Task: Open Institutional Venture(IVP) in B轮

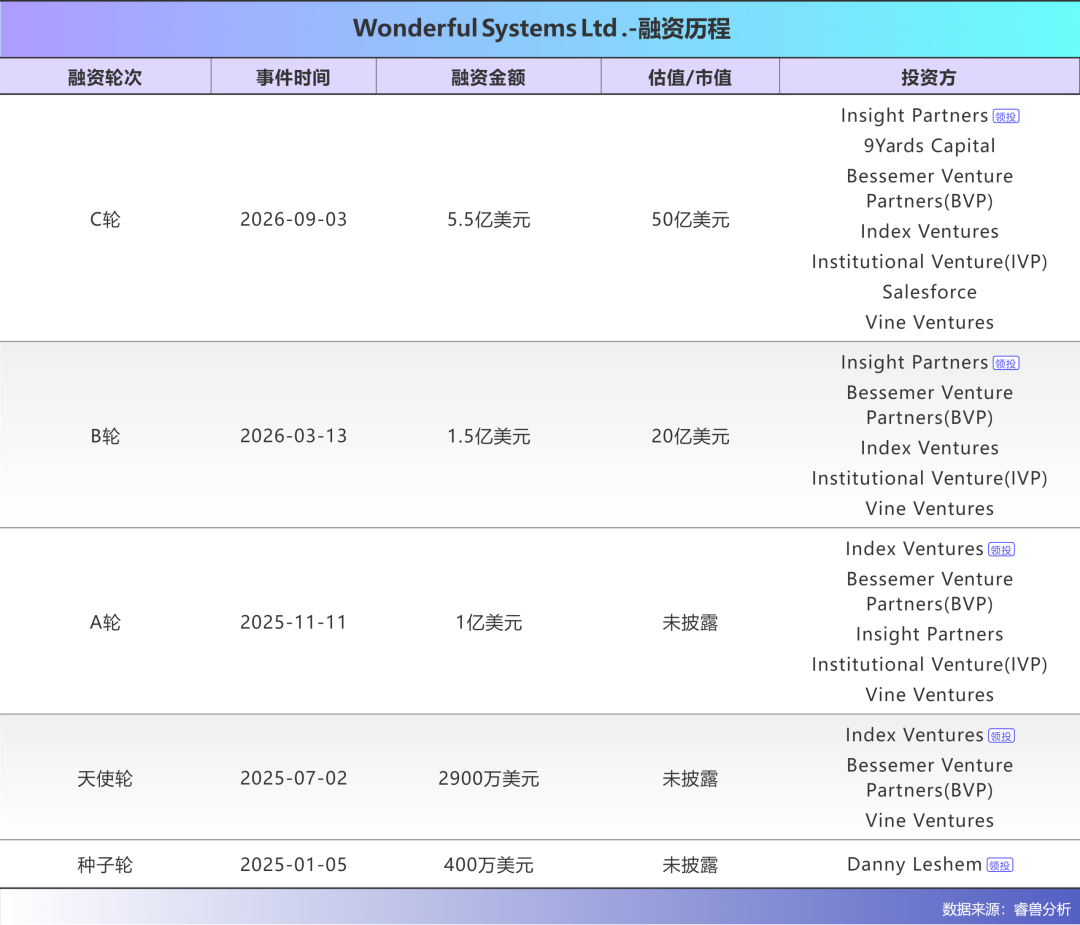Action: tap(929, 478)
